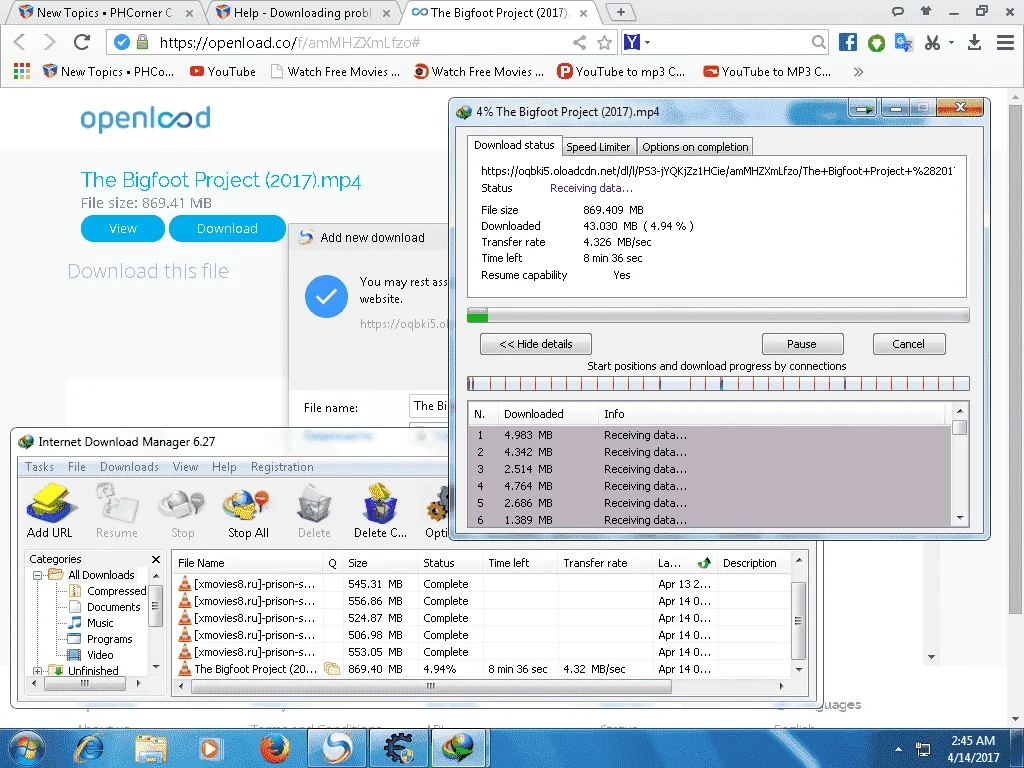The width and height of the screenshot is (1024, 768).
Task: Close the Categories panel
Action: 155,560
